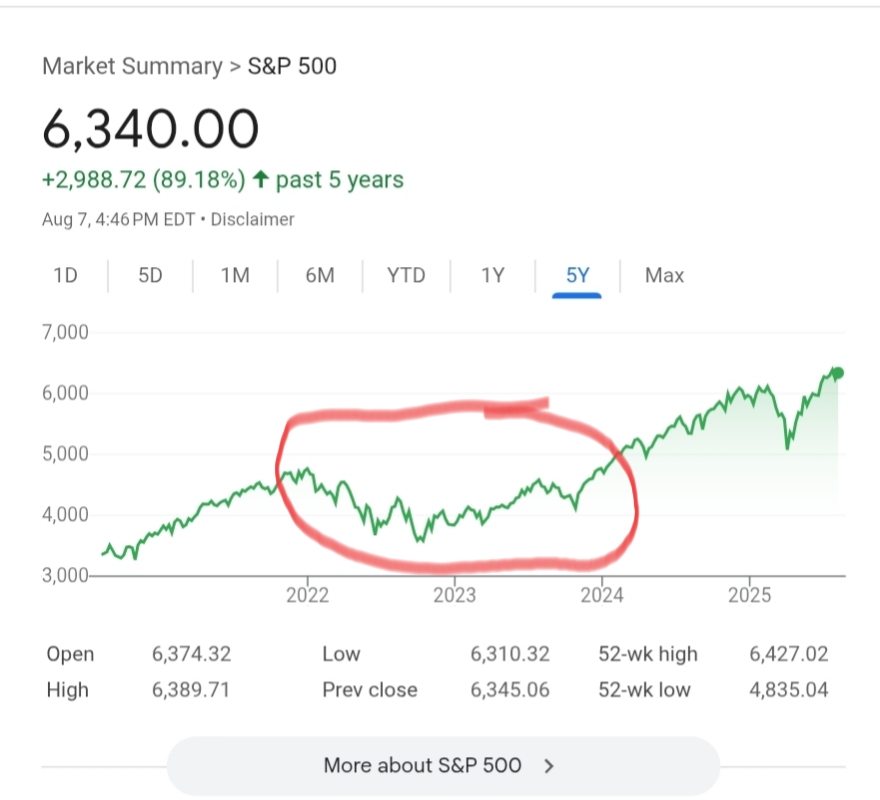Show the Max time range

click(x=664, y=275)
